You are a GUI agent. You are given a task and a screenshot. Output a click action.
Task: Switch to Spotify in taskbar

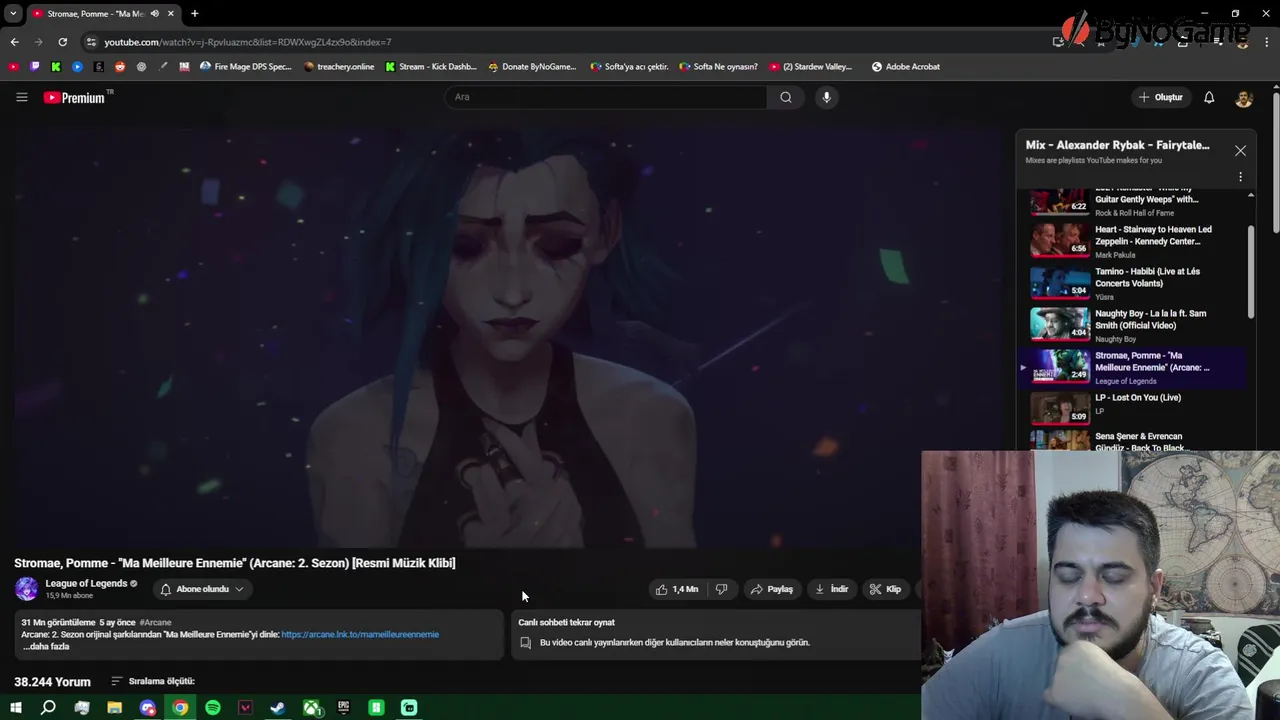tap(213, 708)
